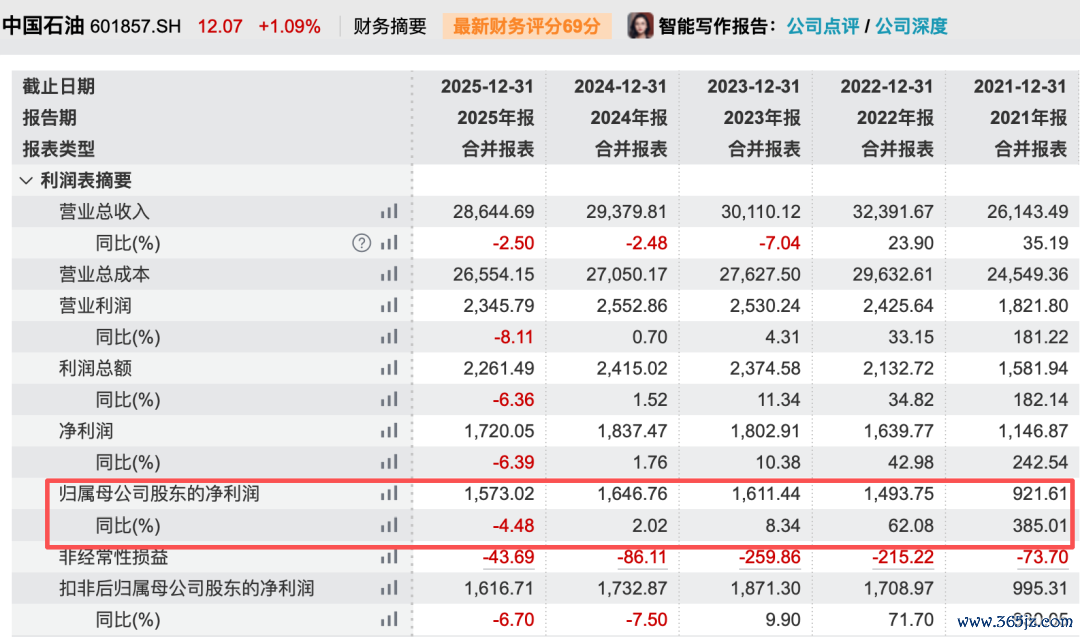The image size is (1080, 637).
Task: Click the change percentage +1.09%
Action: pyautogui.click(x=289, y=26)
